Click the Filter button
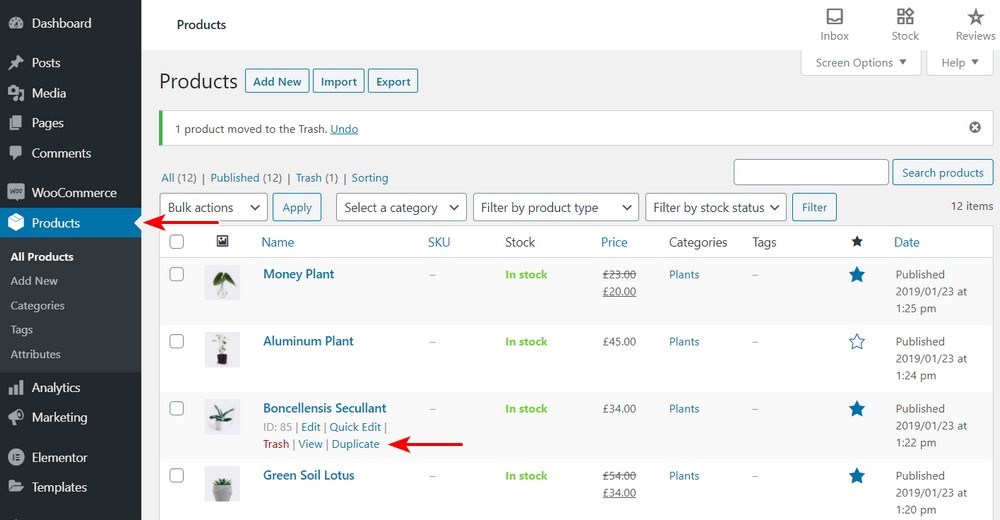1000x520 pixels. [814, 207]
